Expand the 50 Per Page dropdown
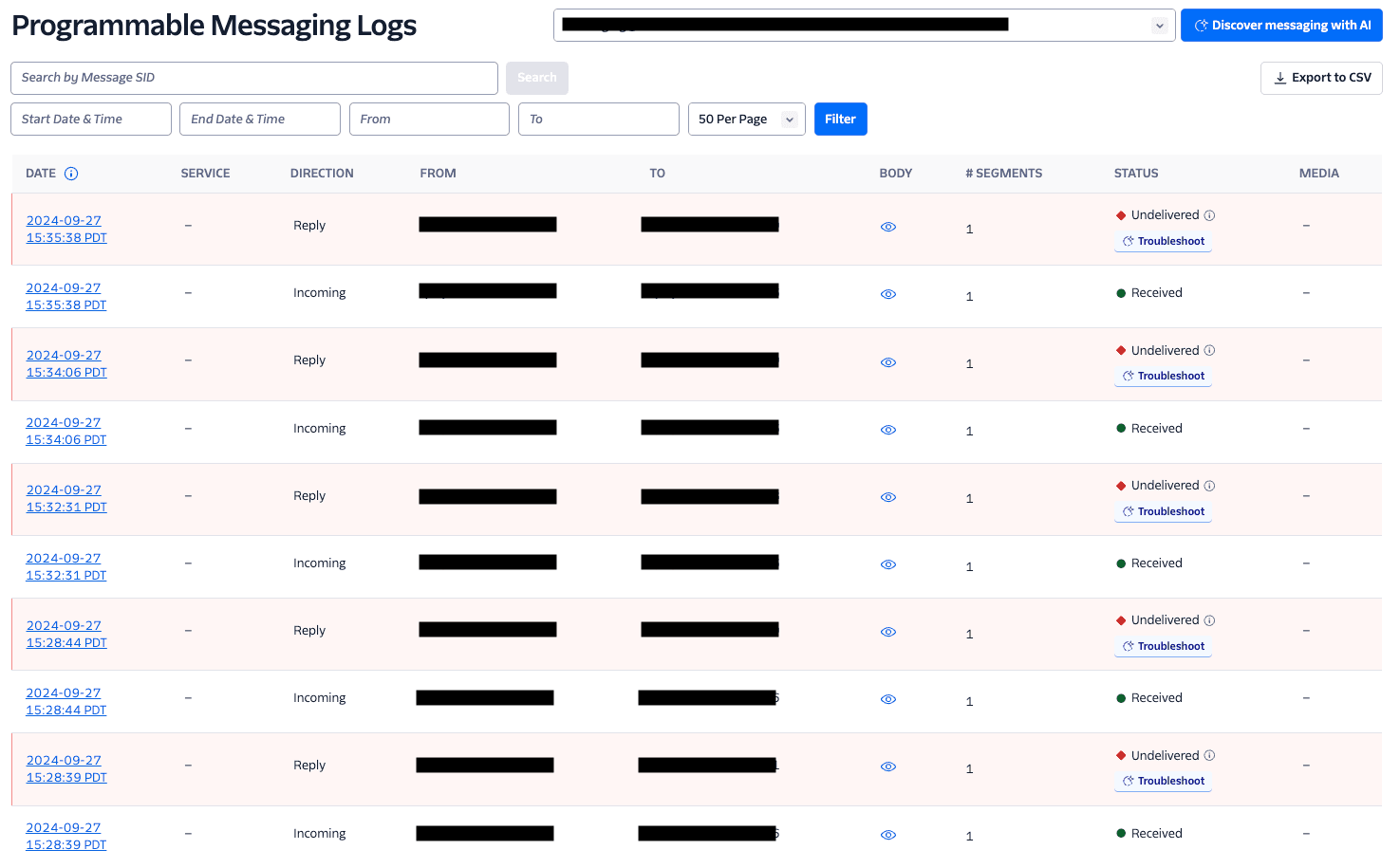 pyautogui.click(x=747, y=119)
